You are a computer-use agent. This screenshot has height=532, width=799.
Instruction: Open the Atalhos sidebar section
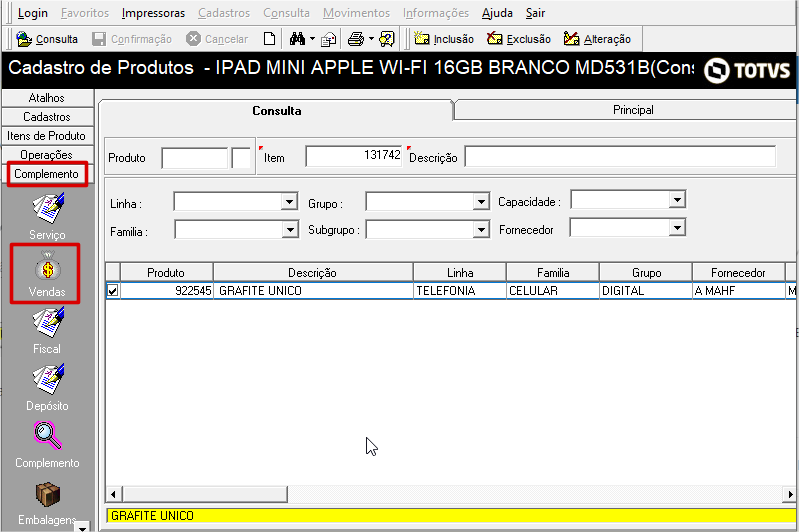point(47,98)
